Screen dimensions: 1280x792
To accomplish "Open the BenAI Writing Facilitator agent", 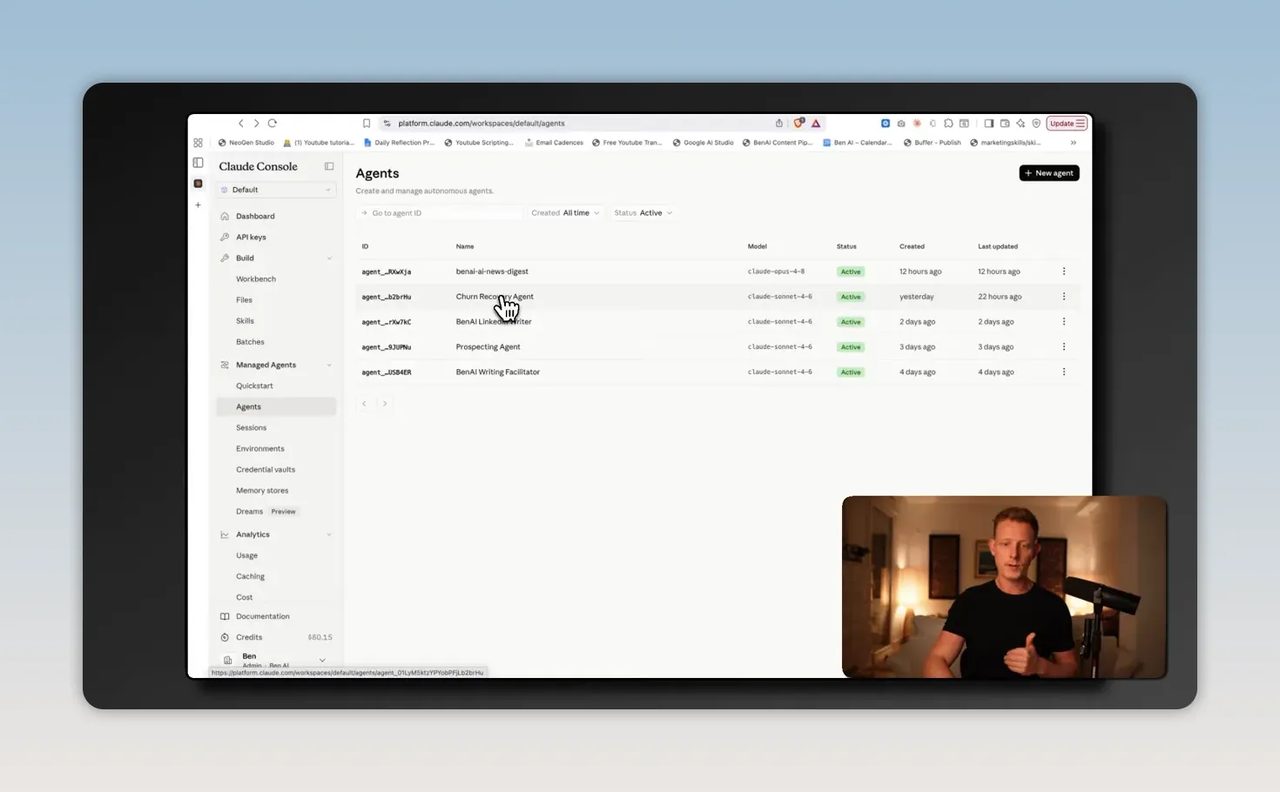I will (498, 372).
